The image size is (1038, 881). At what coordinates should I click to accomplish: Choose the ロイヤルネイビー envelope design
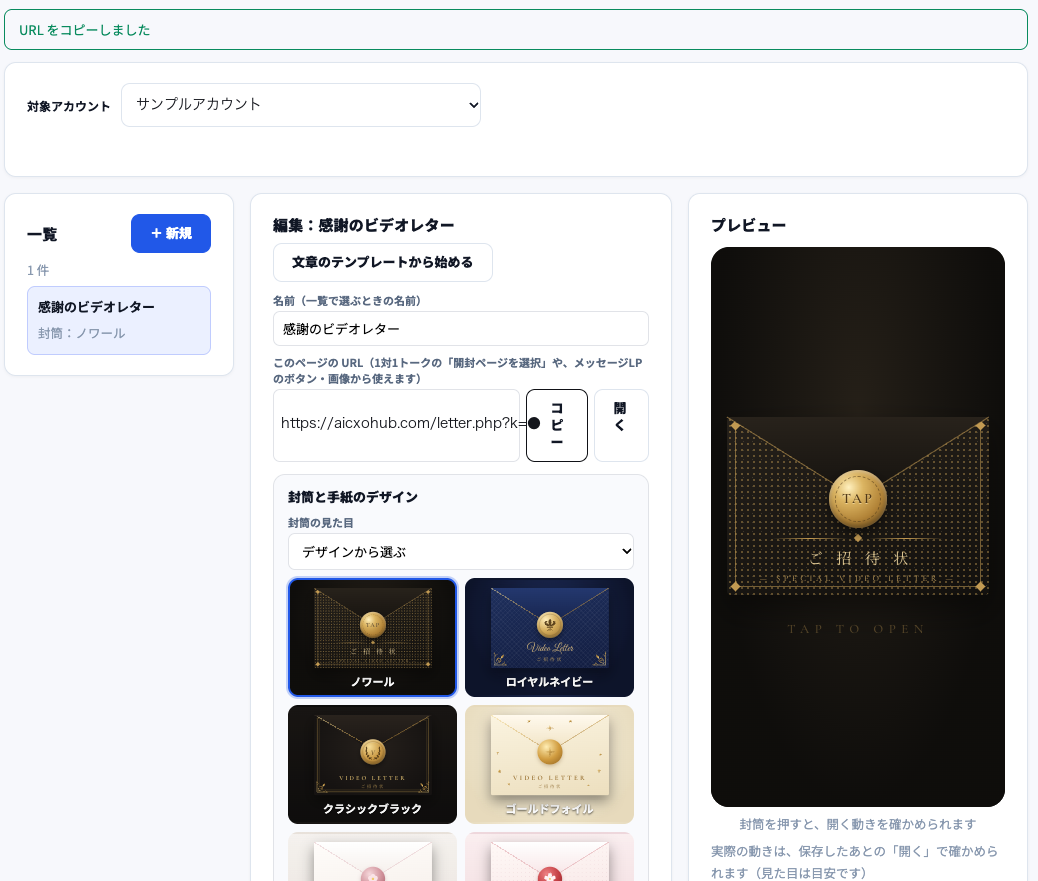pos(549,637)
